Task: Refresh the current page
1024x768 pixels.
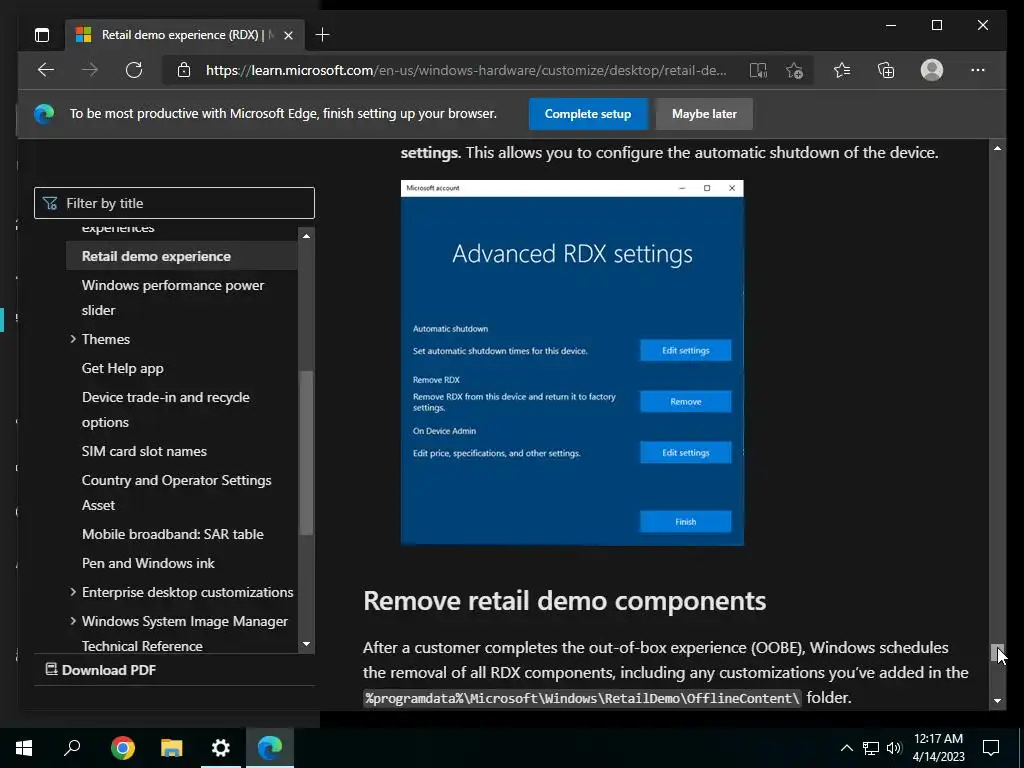Action: [x=134, y=70]
